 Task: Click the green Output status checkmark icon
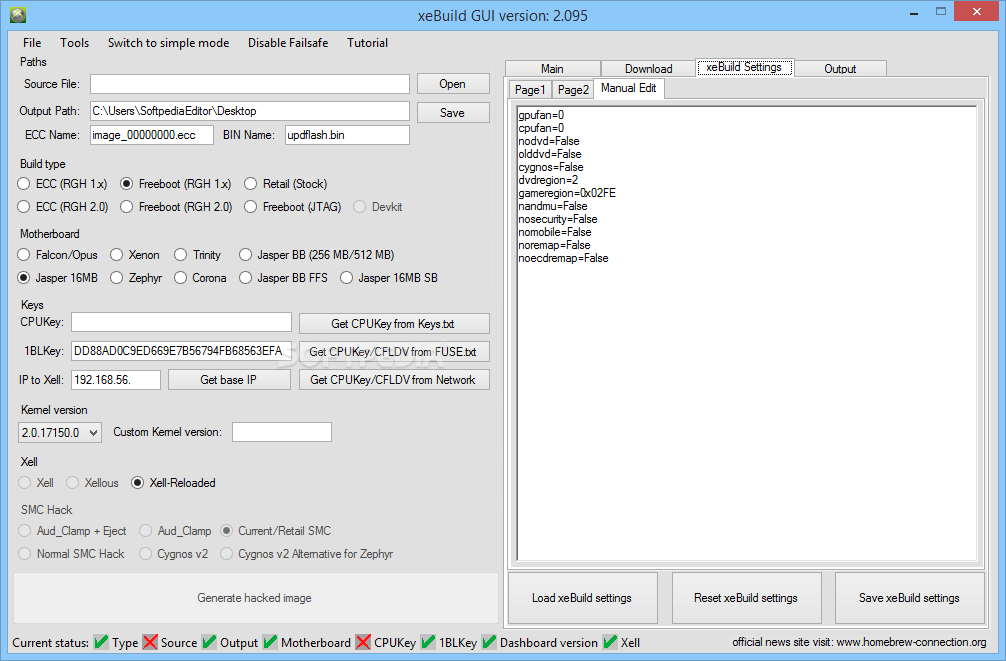click(209, 642)
